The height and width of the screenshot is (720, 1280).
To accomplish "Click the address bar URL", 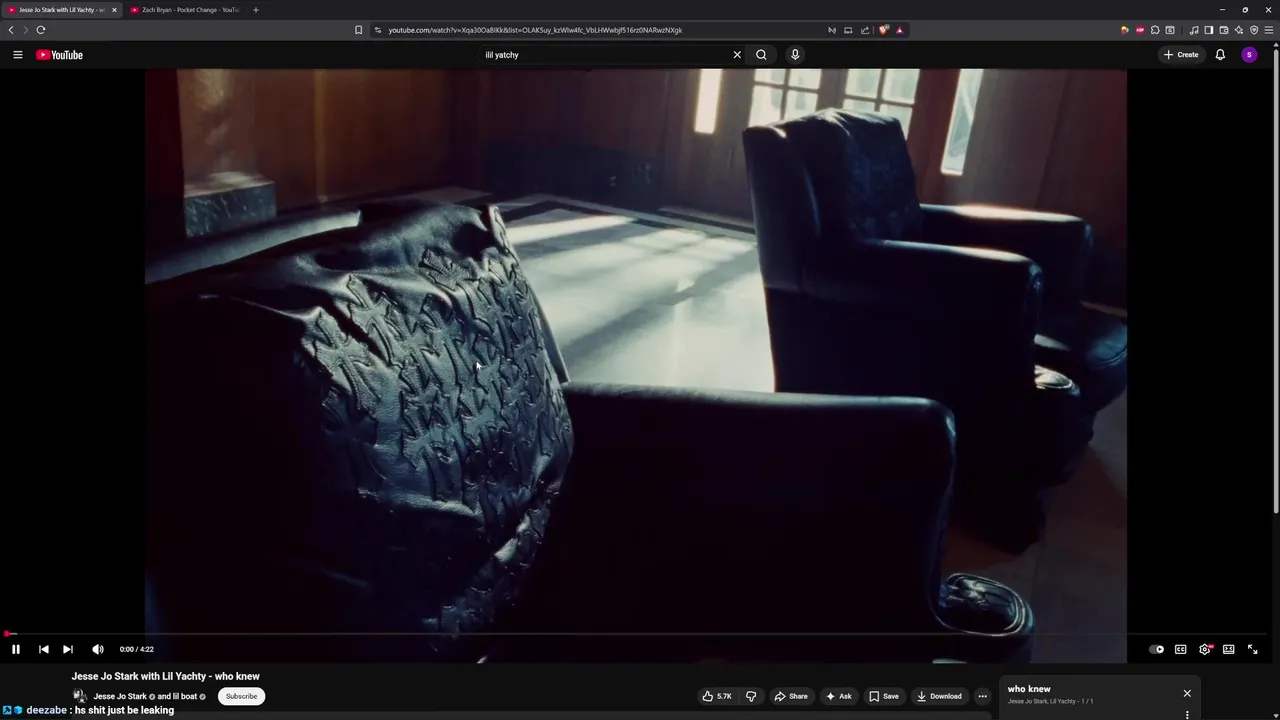I will [535, 30].
